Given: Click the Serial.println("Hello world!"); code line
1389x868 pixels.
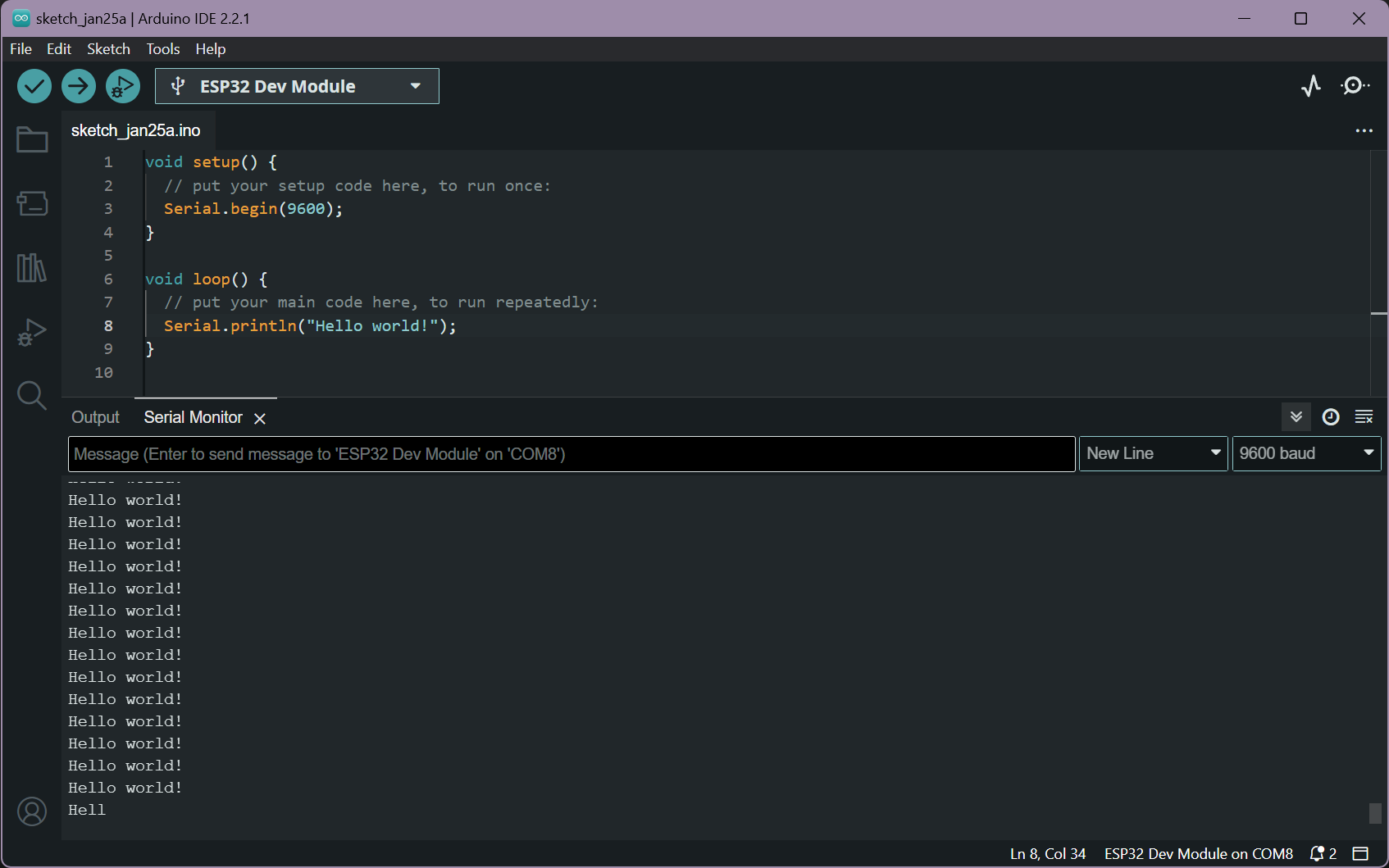Looking at the screenshot, I should point(310,326).
